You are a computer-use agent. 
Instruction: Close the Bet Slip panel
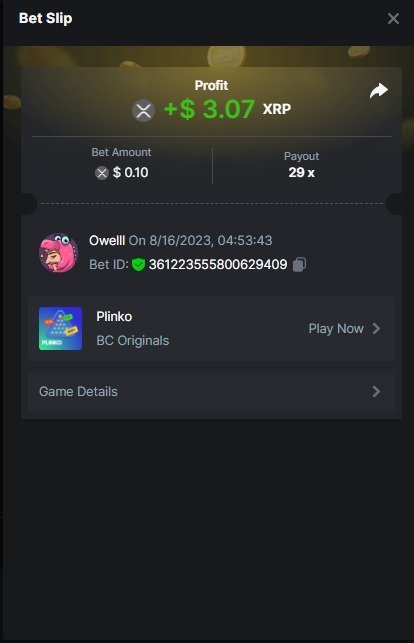pos(393,18)
